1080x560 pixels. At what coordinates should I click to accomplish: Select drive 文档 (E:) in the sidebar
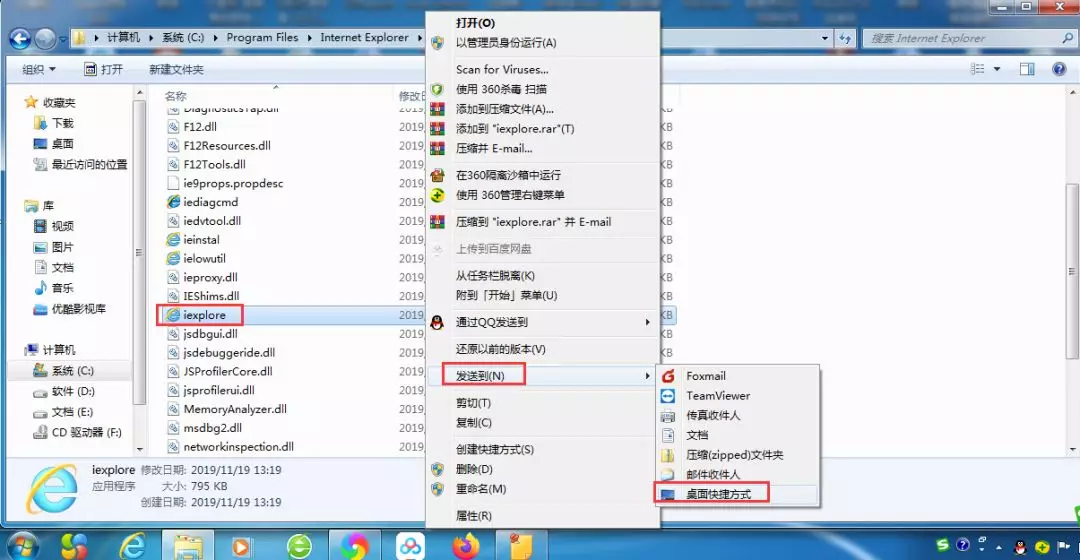pos(72,412)
